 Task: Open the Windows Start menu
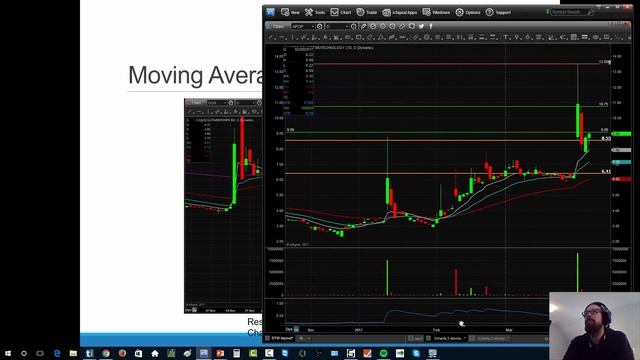(x=8, y=353)
